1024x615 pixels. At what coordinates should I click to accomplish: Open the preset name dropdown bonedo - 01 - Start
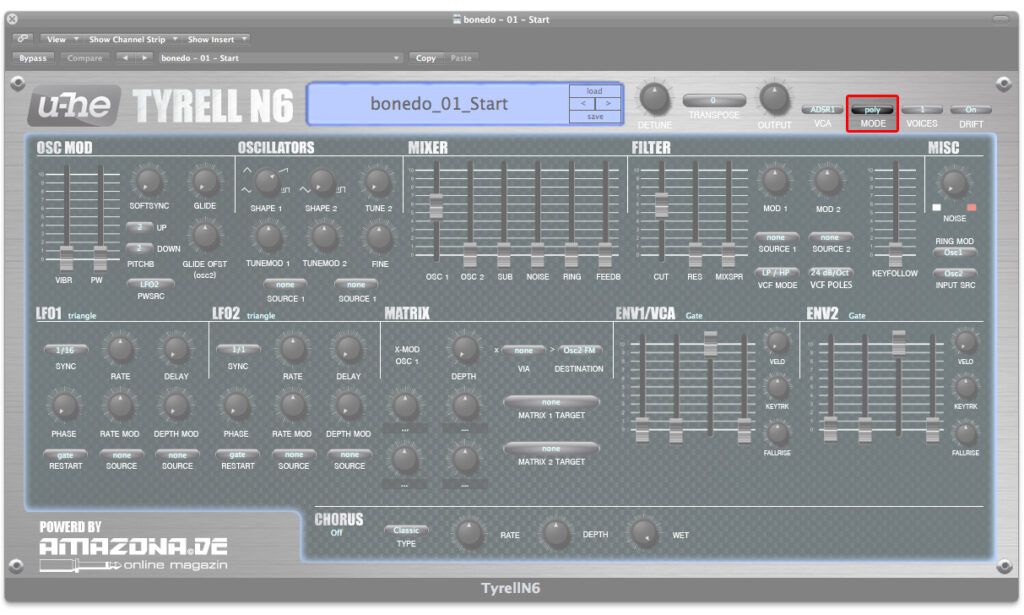pos(280,58)
